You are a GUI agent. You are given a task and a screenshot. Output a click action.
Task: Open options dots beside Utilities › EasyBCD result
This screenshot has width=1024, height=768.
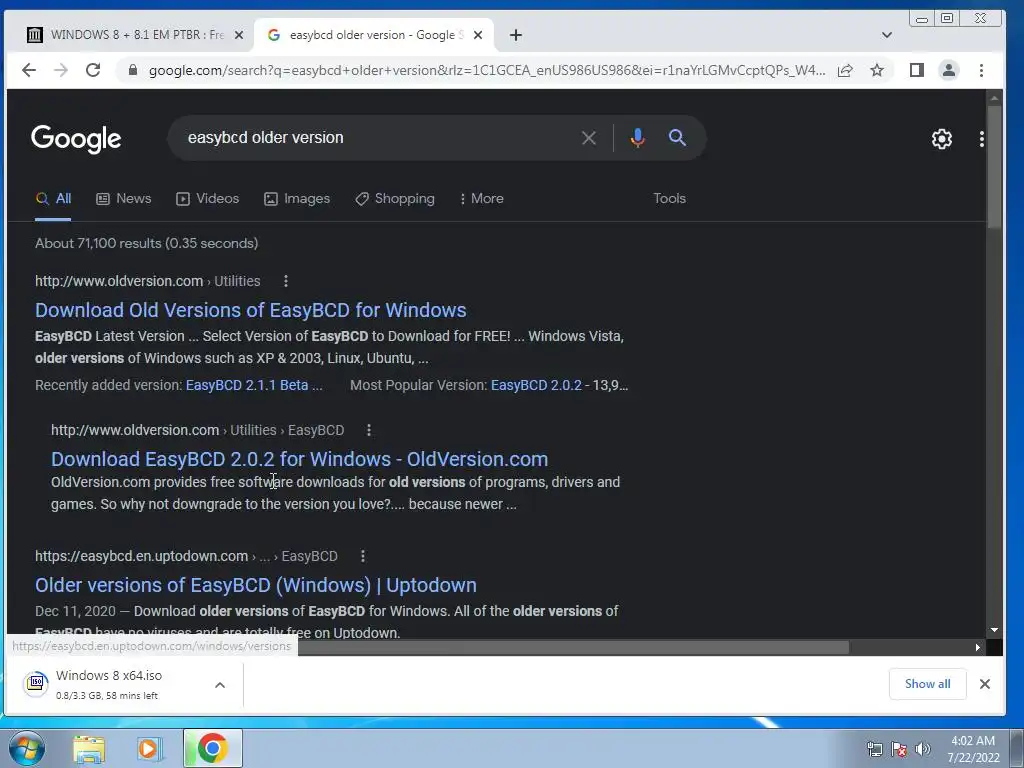click(x=368, y=430)
